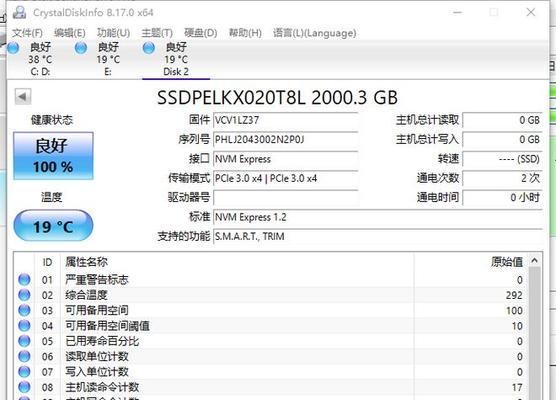Viewport: 556px width, 400px height.
Task: Click the blue status orb for C: D:
Action: (x=13, y=48)
